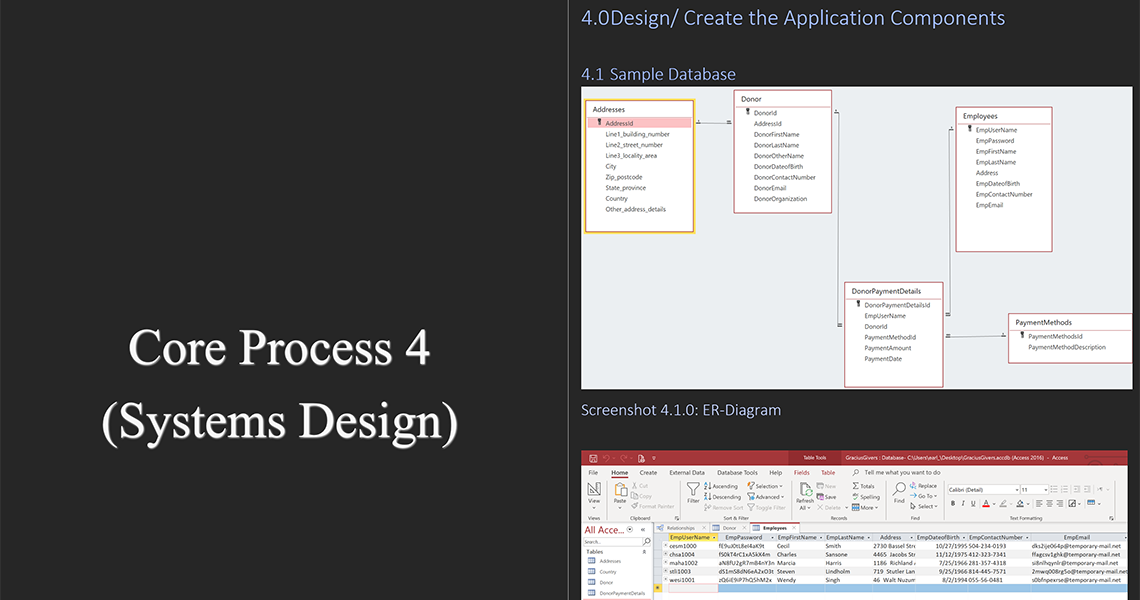Switch to the Create ribbon tab
This screenshot has width=1140, height=600.
[648, 473]
